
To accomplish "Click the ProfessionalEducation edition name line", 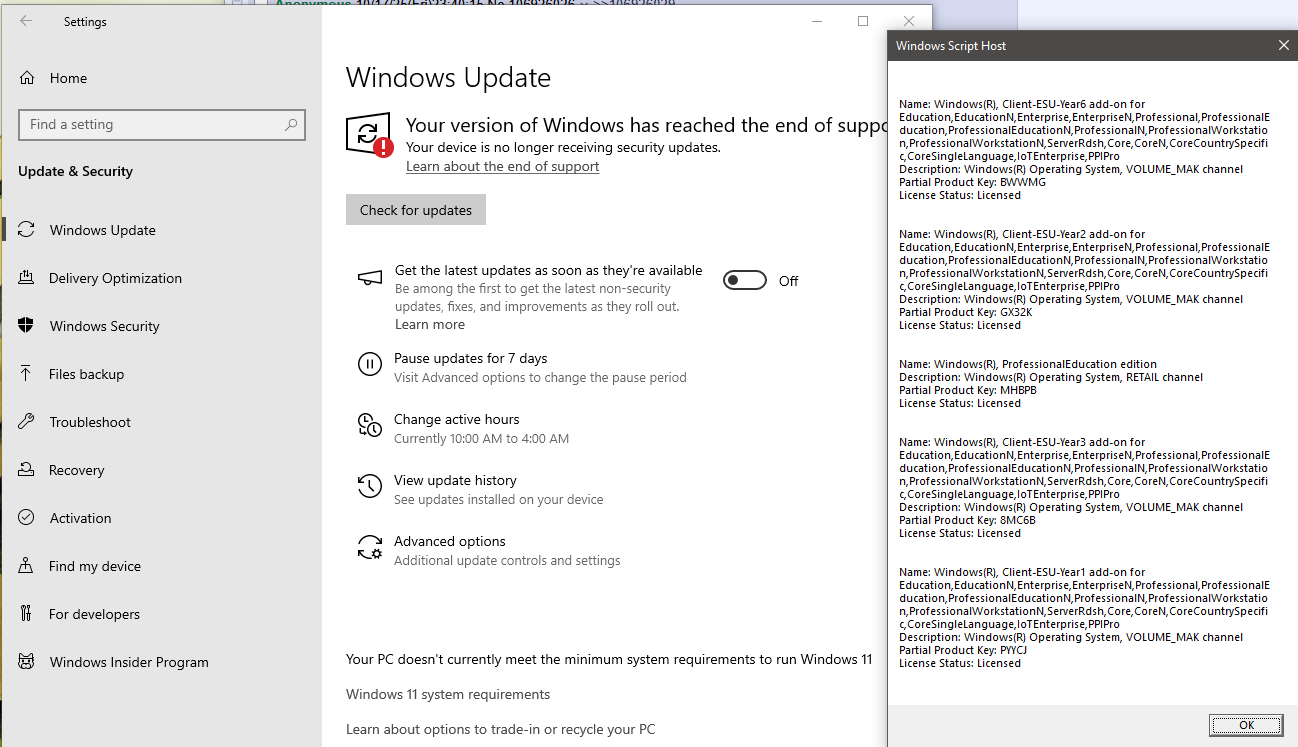I will click(x=1028, y=364).
